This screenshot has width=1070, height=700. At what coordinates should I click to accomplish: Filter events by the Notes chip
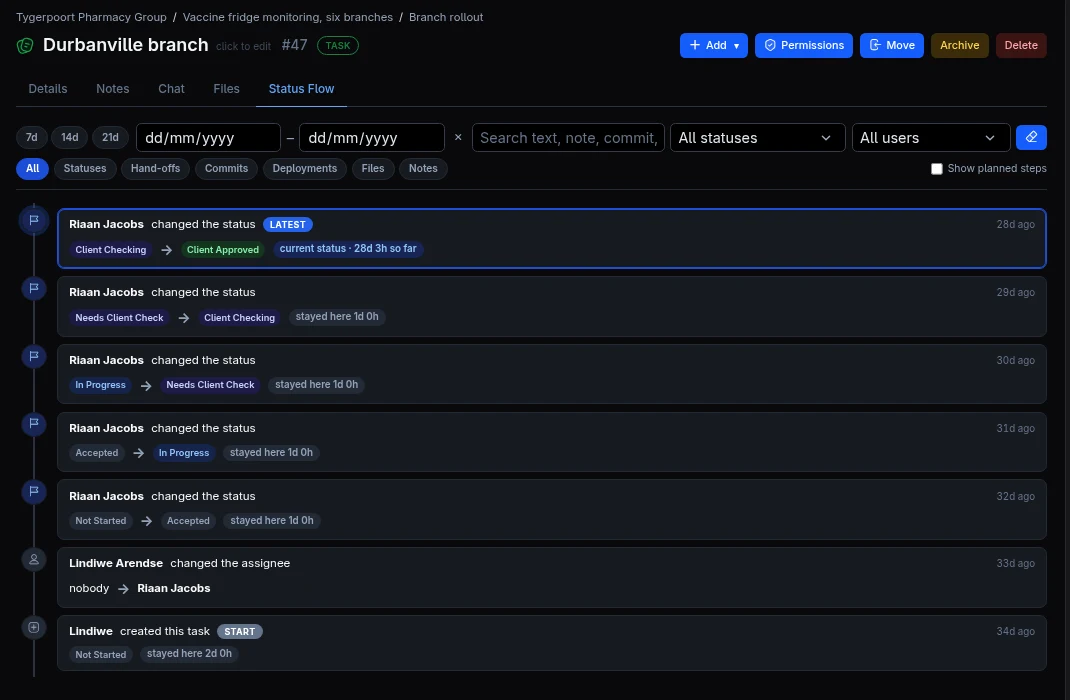[423, 169]
